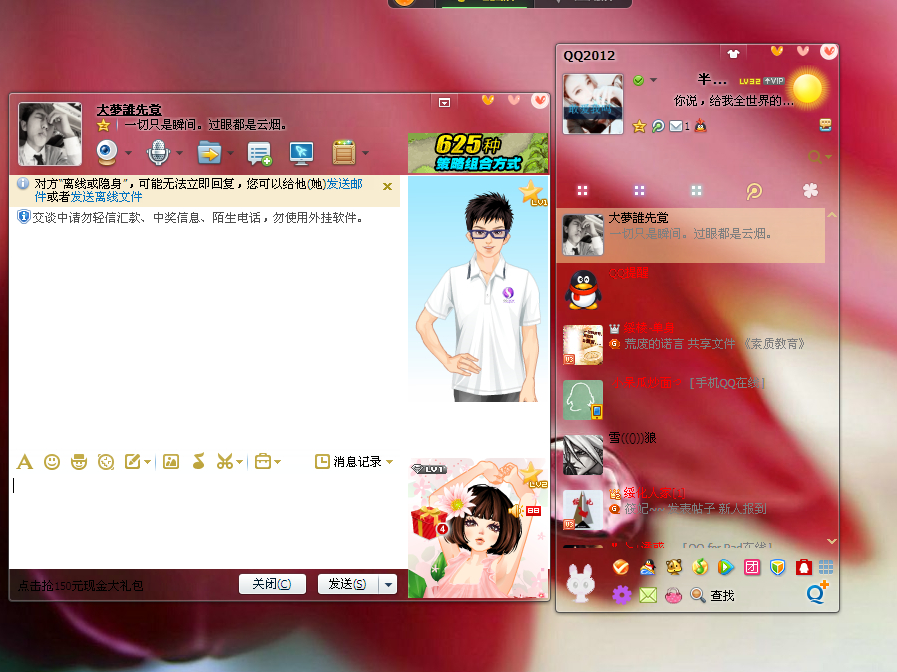
Task: Open system settings purple gear icon
Action: point(622,595)
